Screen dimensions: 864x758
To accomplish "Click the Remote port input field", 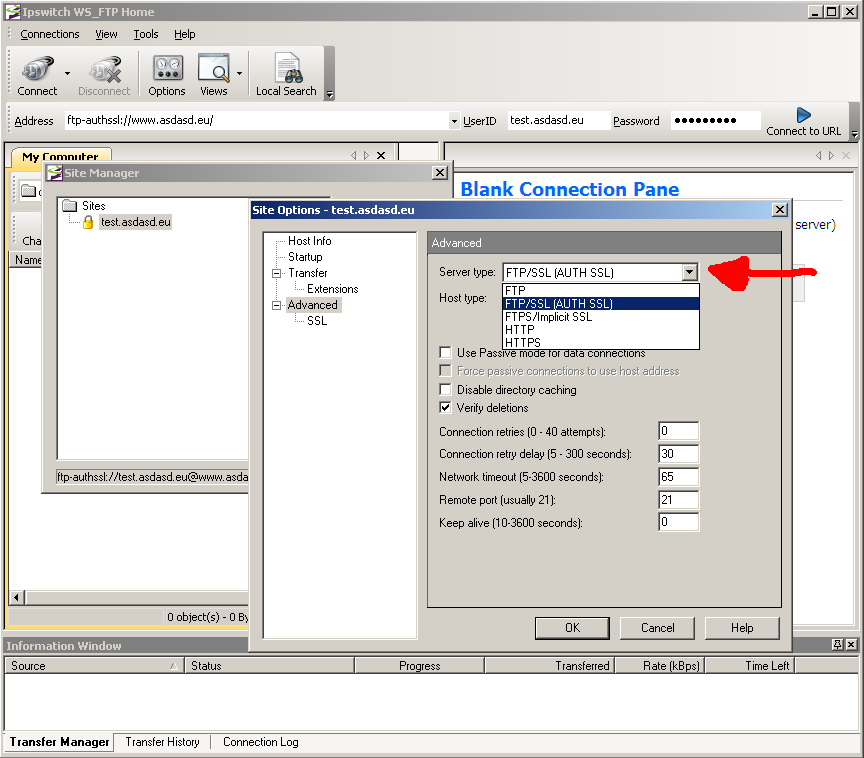I will point(678,500).
